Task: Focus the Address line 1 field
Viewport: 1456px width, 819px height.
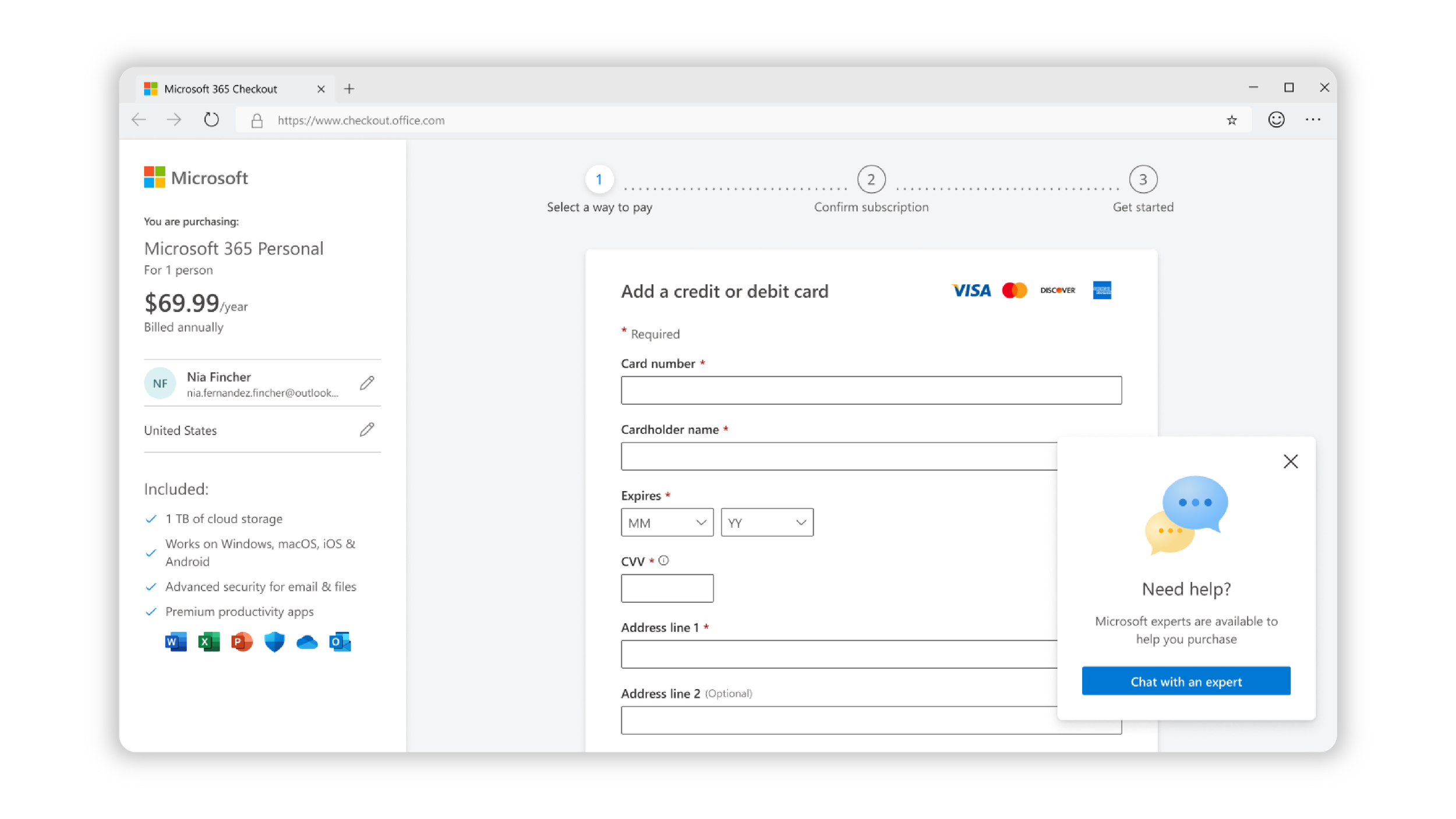Action: (x=839, y=654)
